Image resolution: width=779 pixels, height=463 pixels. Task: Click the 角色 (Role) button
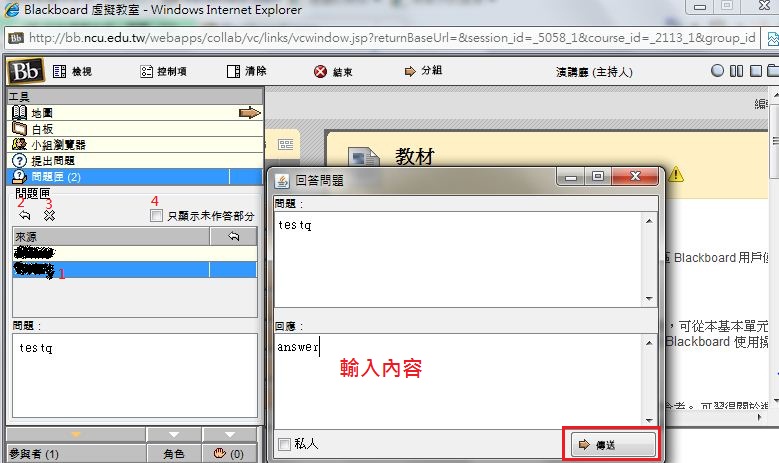pos(173,454)
